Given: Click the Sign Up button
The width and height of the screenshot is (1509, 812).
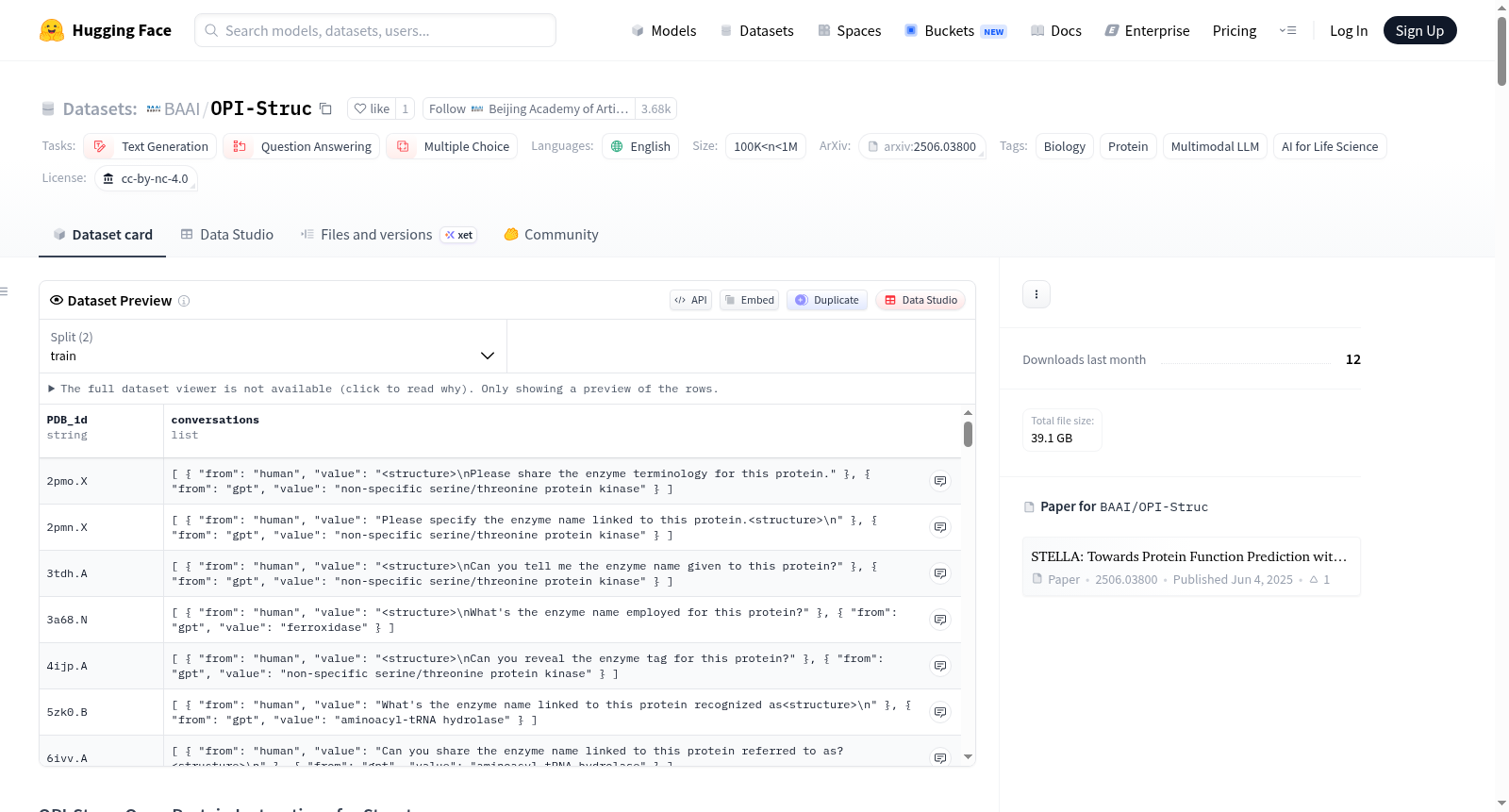Looking at the screenshot, I should pyautogui.click(x=1419, y=30).
